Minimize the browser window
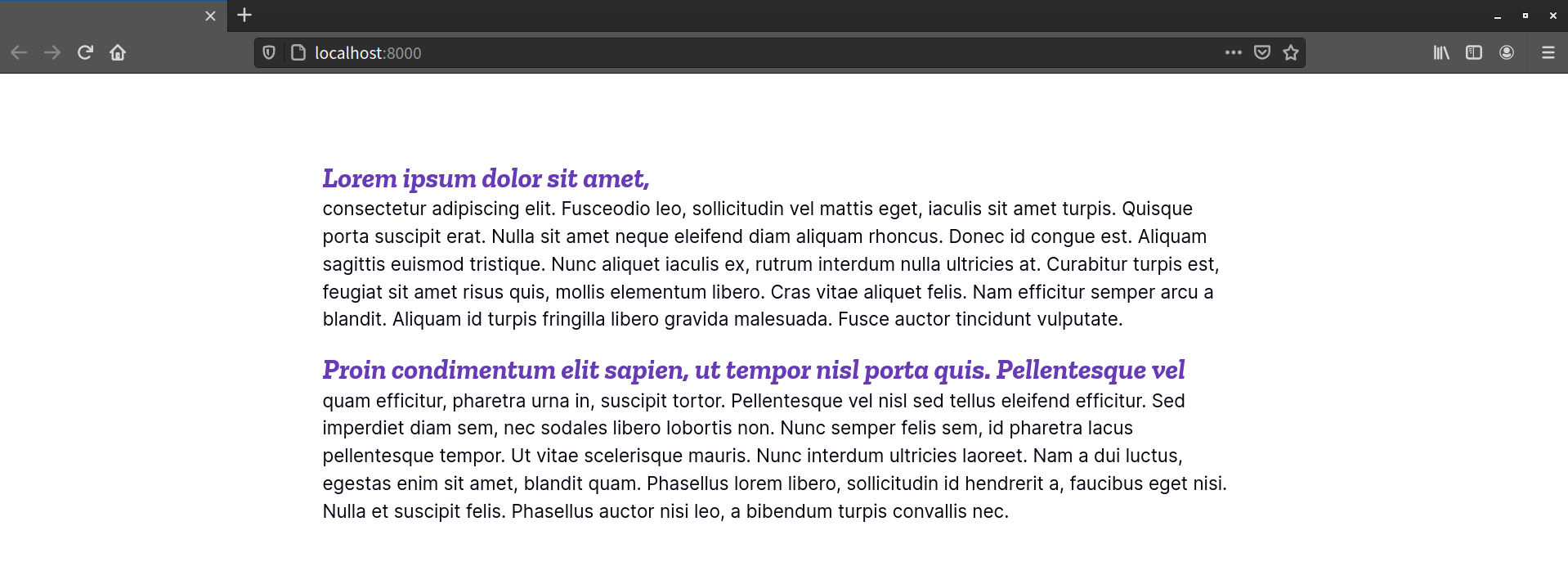Screen dimensions: 1568x562 coord(1497,16)
